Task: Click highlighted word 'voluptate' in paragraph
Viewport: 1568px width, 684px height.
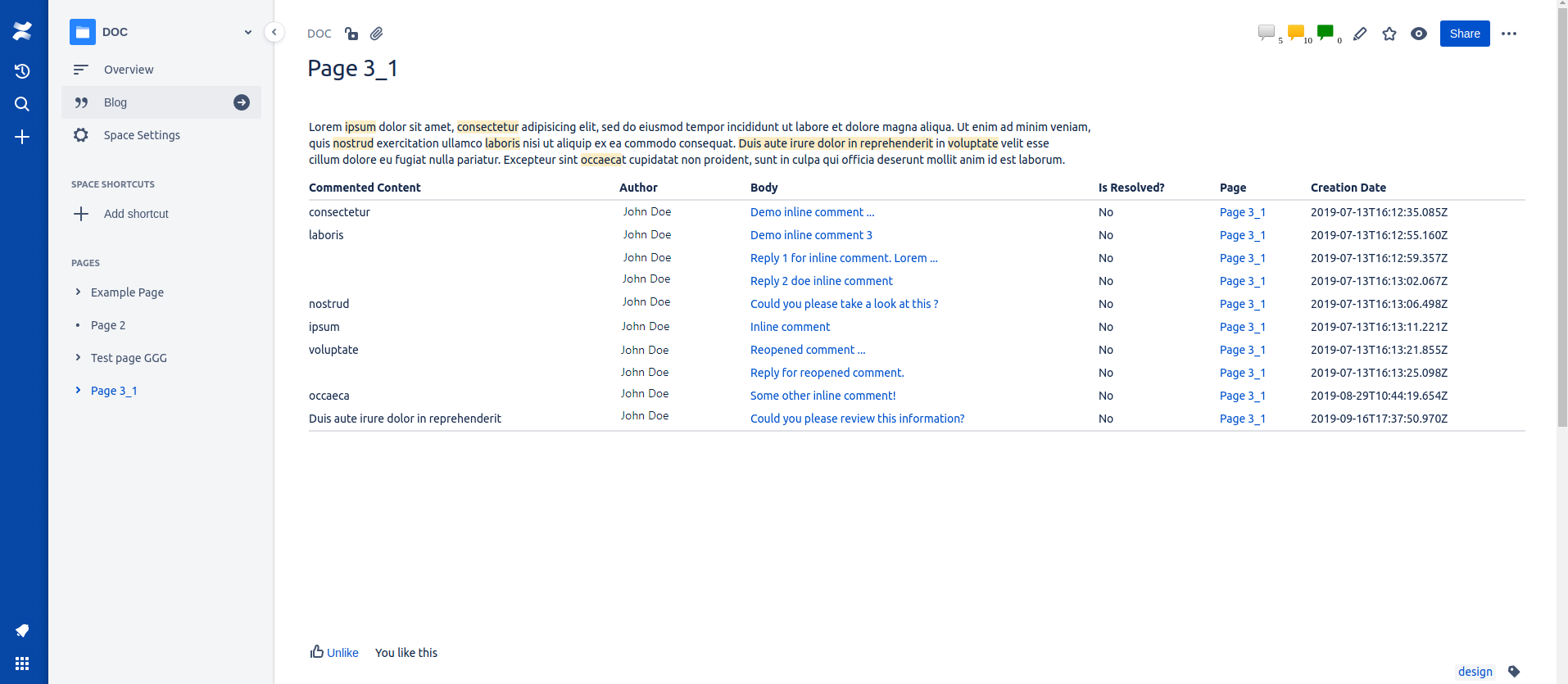Action: (972, 143)
